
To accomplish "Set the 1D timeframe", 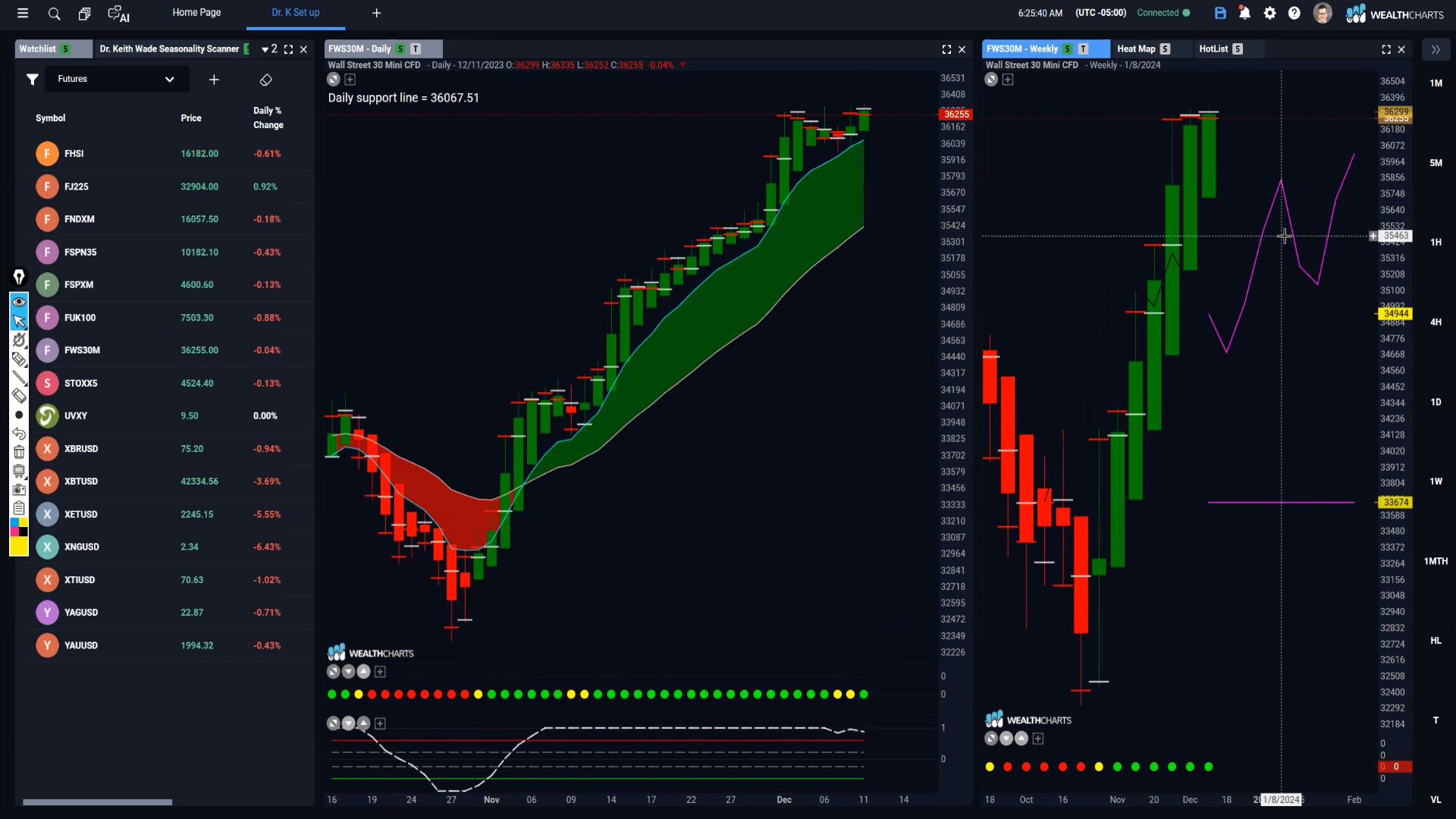I will click(1436, 402).
